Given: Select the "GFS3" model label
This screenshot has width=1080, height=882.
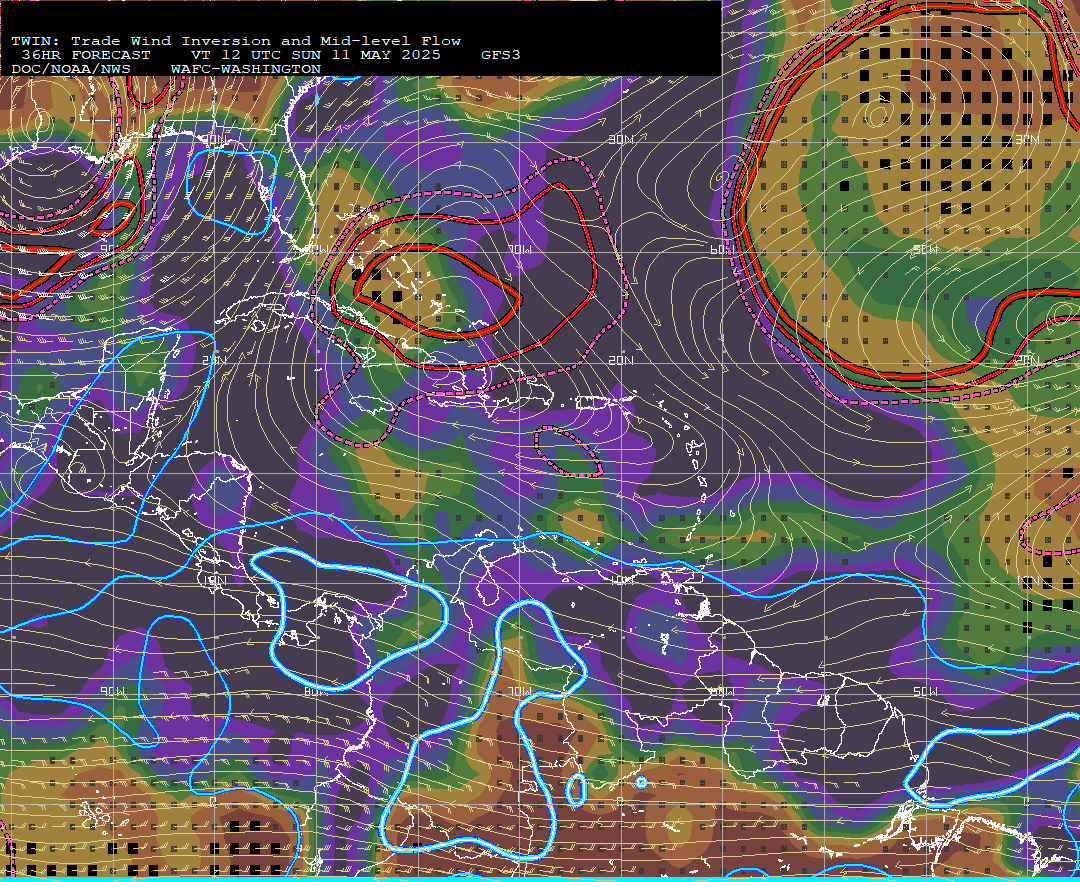Looking at the screenshot, I should 501,55.
